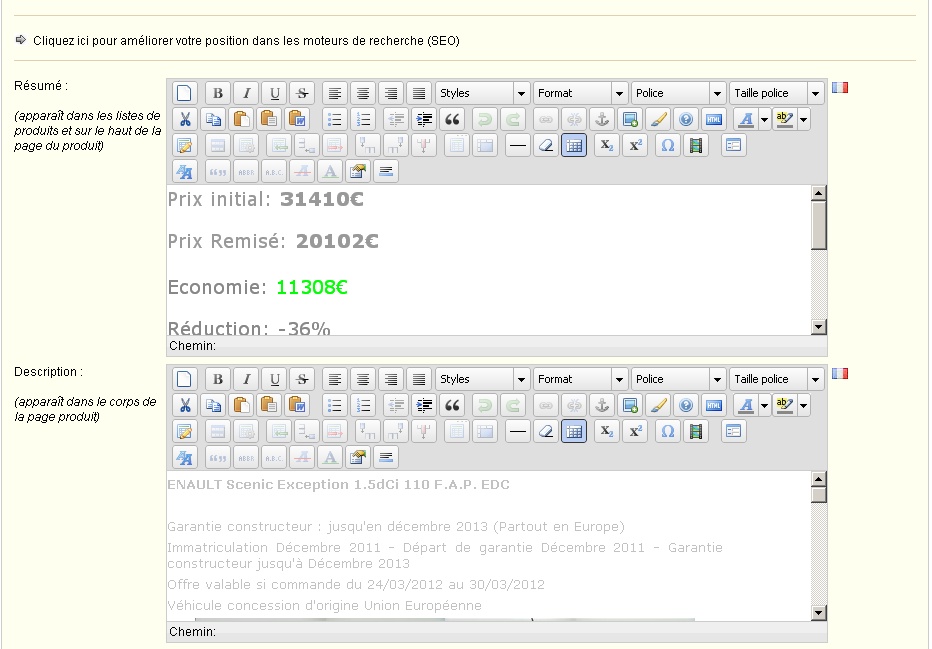Viewport: 932px width, 649px height.
Task: Indent text in Description editor
Action: (424, 405)
